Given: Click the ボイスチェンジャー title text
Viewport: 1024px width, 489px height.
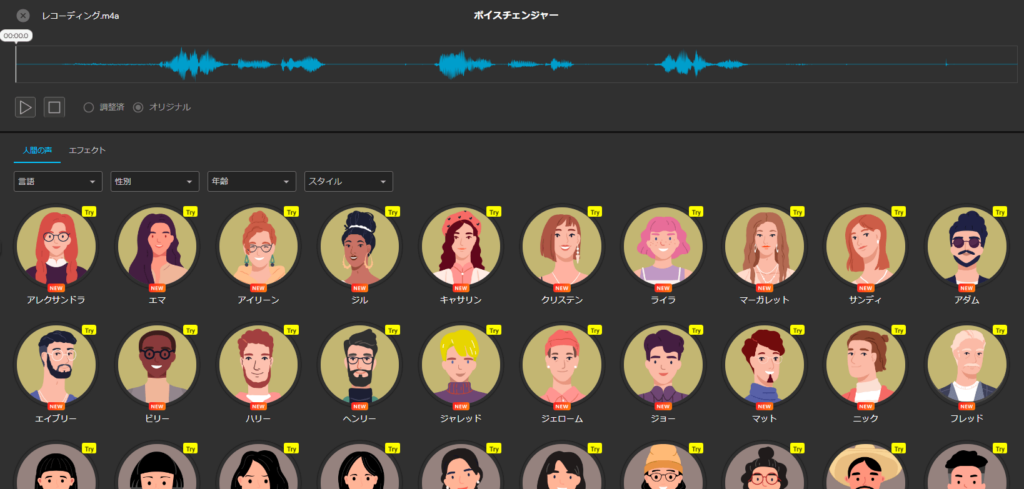Looking at the screenshot, I should [516, 15].
